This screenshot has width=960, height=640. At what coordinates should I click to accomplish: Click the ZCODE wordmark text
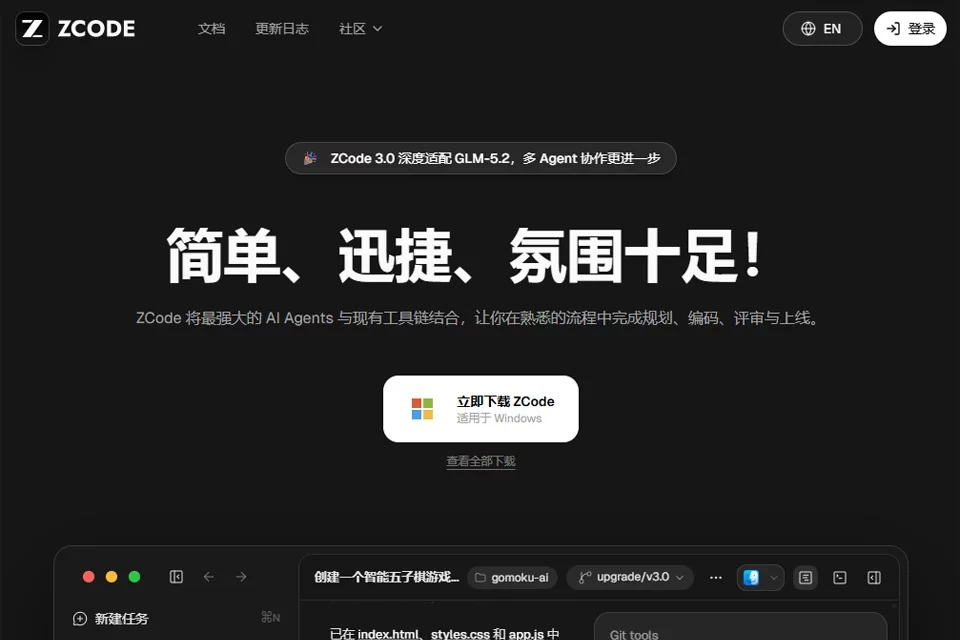click(96, 29)
